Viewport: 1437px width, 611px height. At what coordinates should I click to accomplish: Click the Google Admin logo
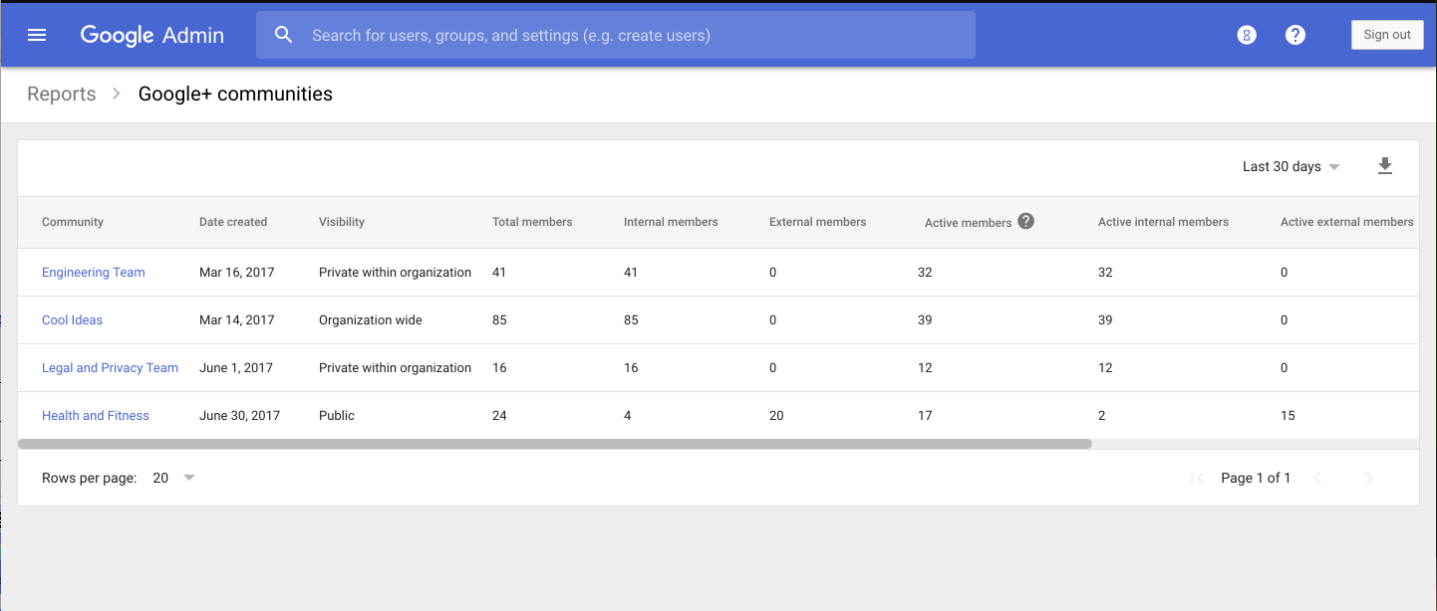tap(152, 35)
